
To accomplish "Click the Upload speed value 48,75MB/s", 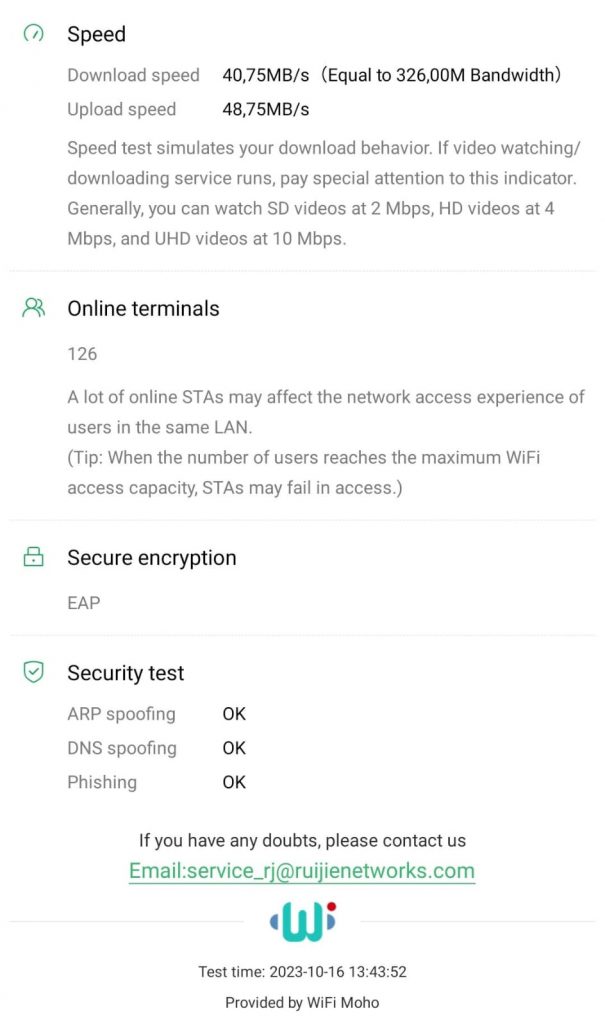I will [x=265, y=109].
